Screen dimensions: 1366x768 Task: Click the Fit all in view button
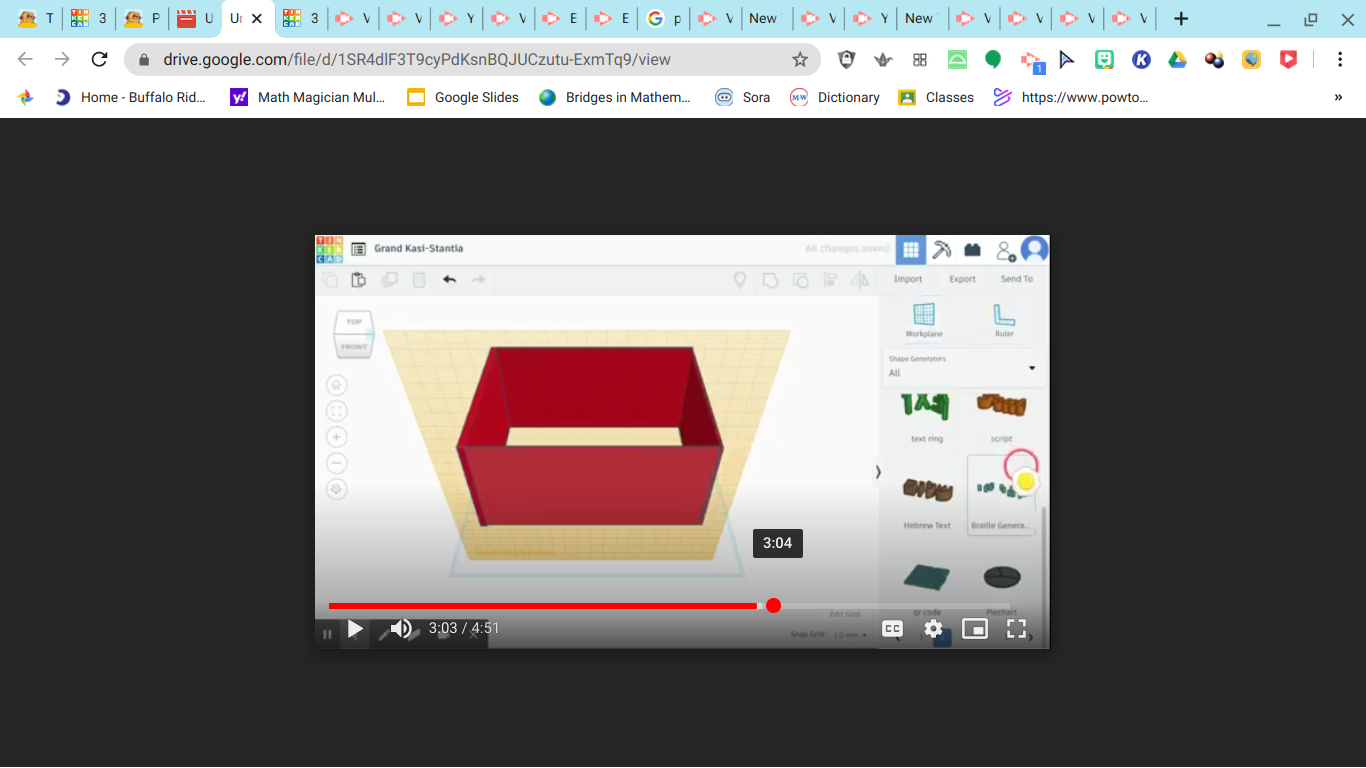tap(337, 411)
